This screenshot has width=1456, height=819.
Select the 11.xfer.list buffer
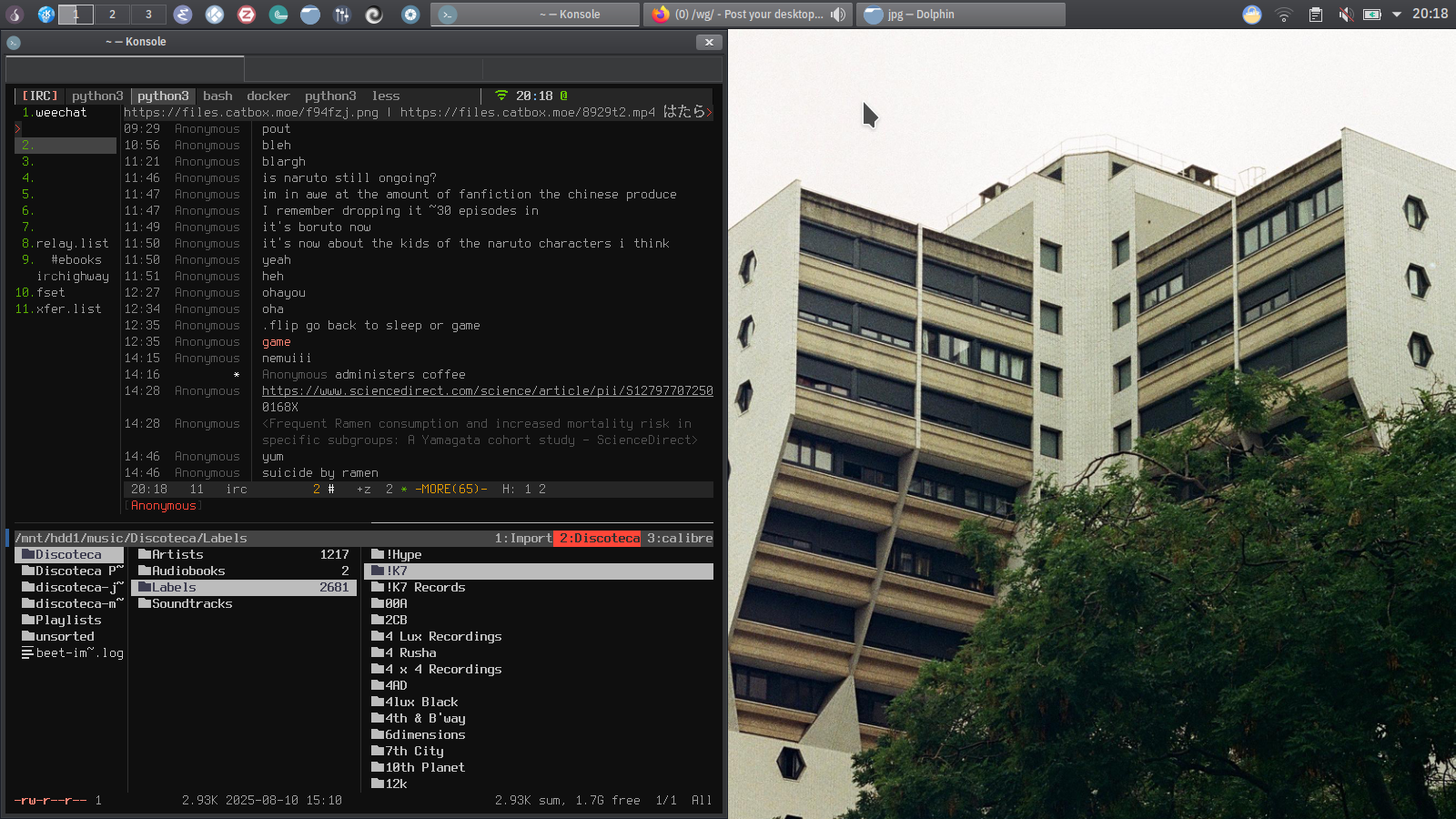(58, 308)
